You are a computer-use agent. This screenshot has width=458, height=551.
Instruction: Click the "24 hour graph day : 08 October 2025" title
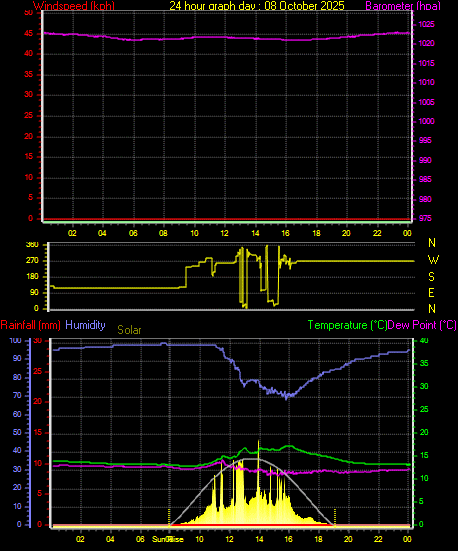(257, 6)
